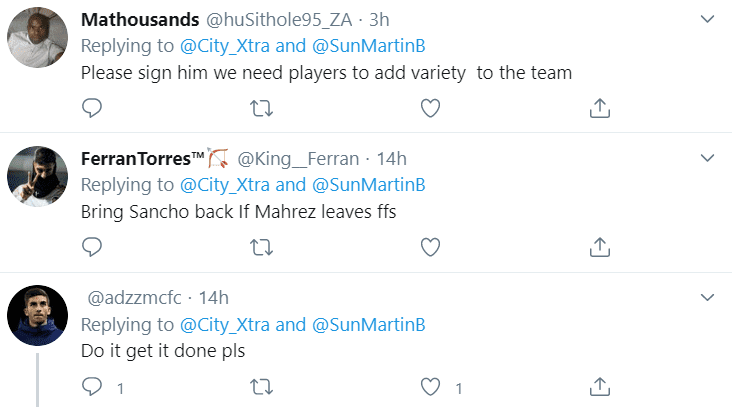The image size is (732, 407).
Task: Retweet "Bring Sancho back" tweet
Action: (261, 247)
